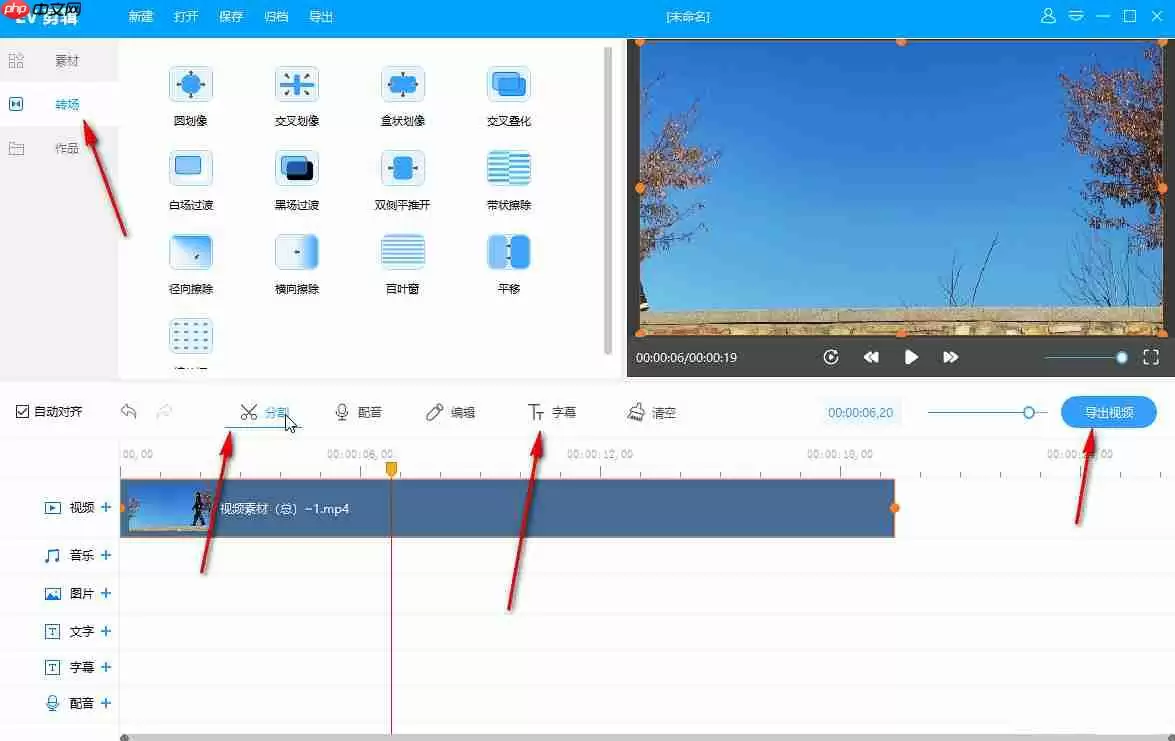
Task: Click the 分割 scissors tool
Action: tap(249, 412)
